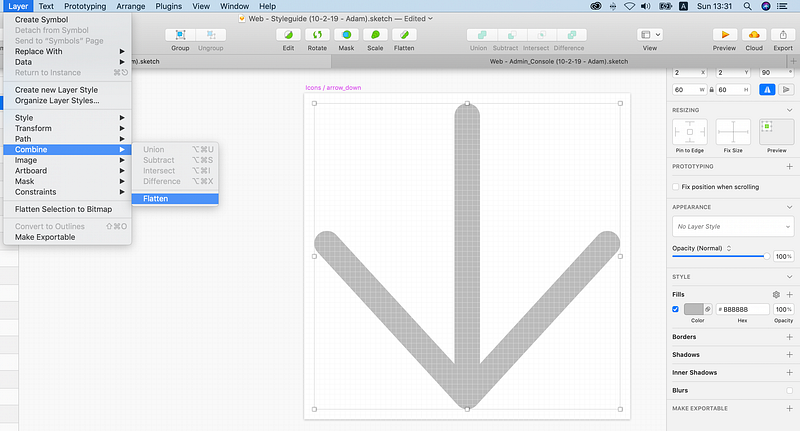Click the Cloud upload icon
Viewport: 800px width, 431px height.
[x=754, y=35]
